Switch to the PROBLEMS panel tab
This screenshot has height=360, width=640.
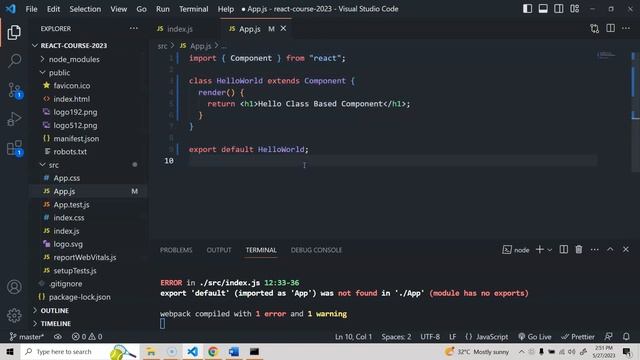click(x=176, y=250)
